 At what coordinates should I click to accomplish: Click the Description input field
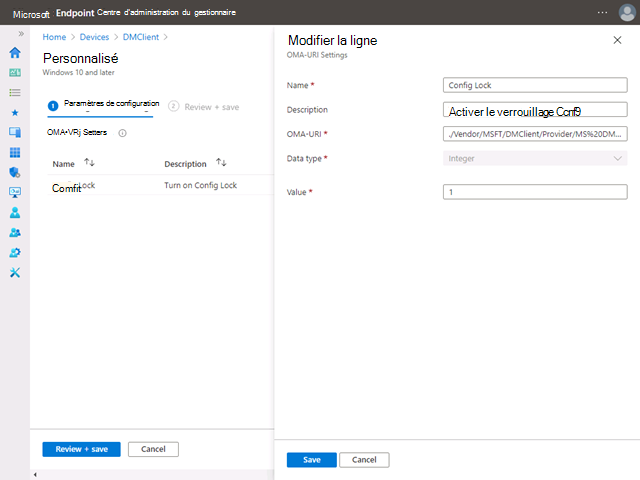(535, 110)
